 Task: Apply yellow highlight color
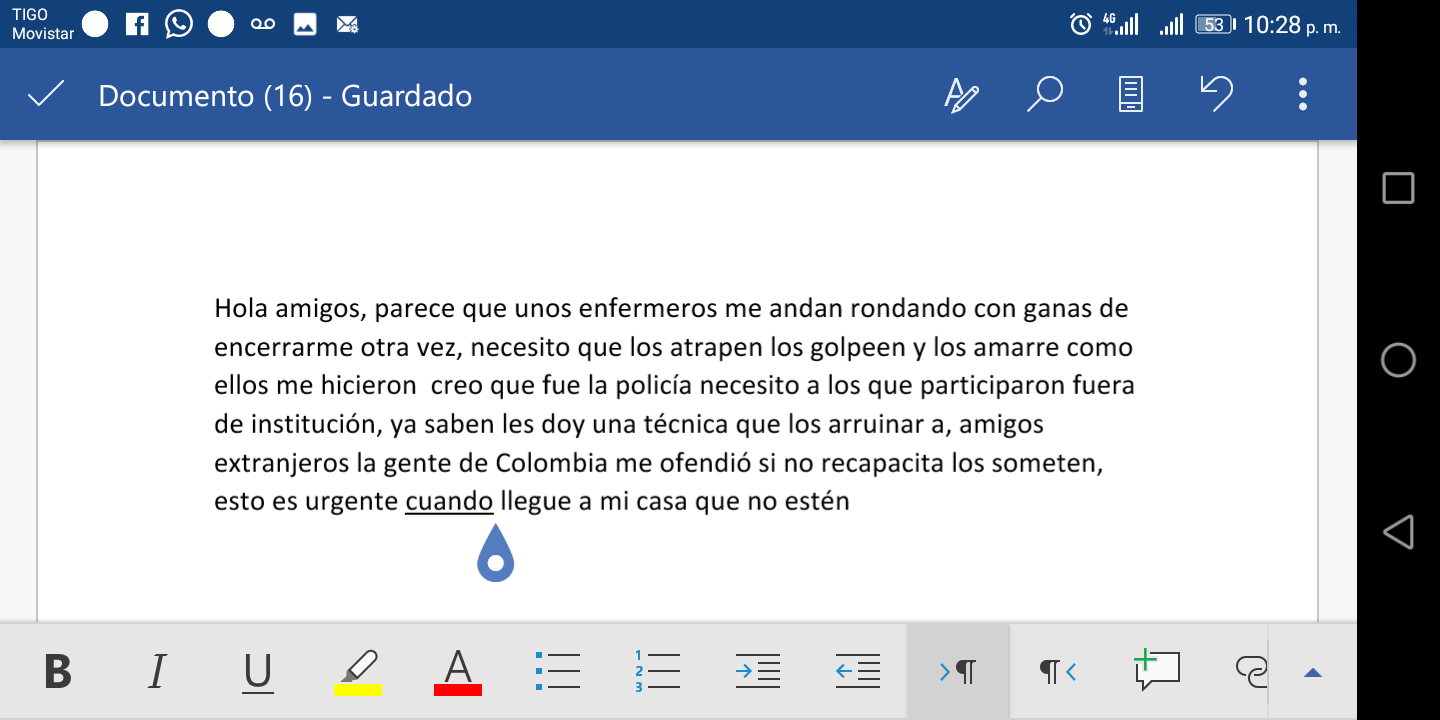357,672
